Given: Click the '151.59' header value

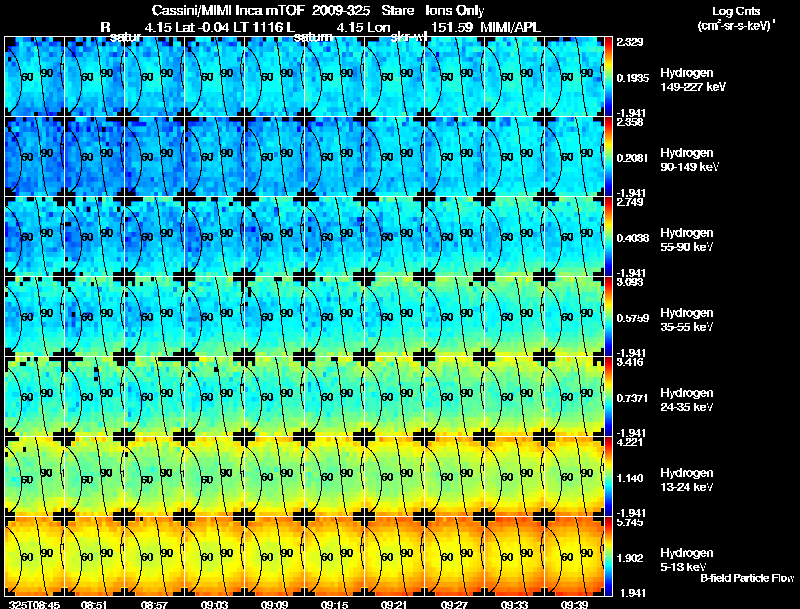Looking at the screenshot, I should (x=452, y=27).
